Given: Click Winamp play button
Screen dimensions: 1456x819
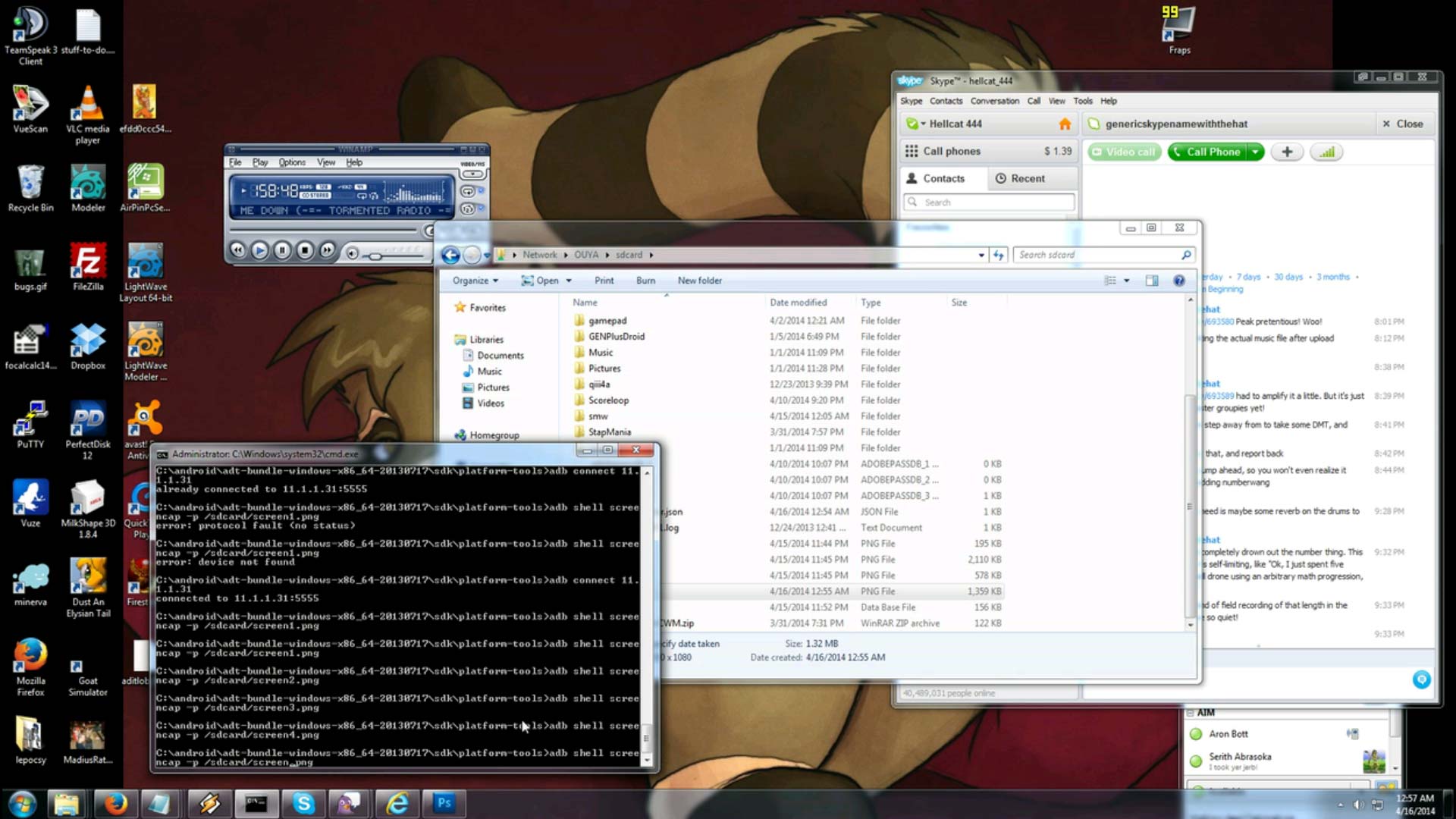Looking at the screenshot, I should point(259,250).
